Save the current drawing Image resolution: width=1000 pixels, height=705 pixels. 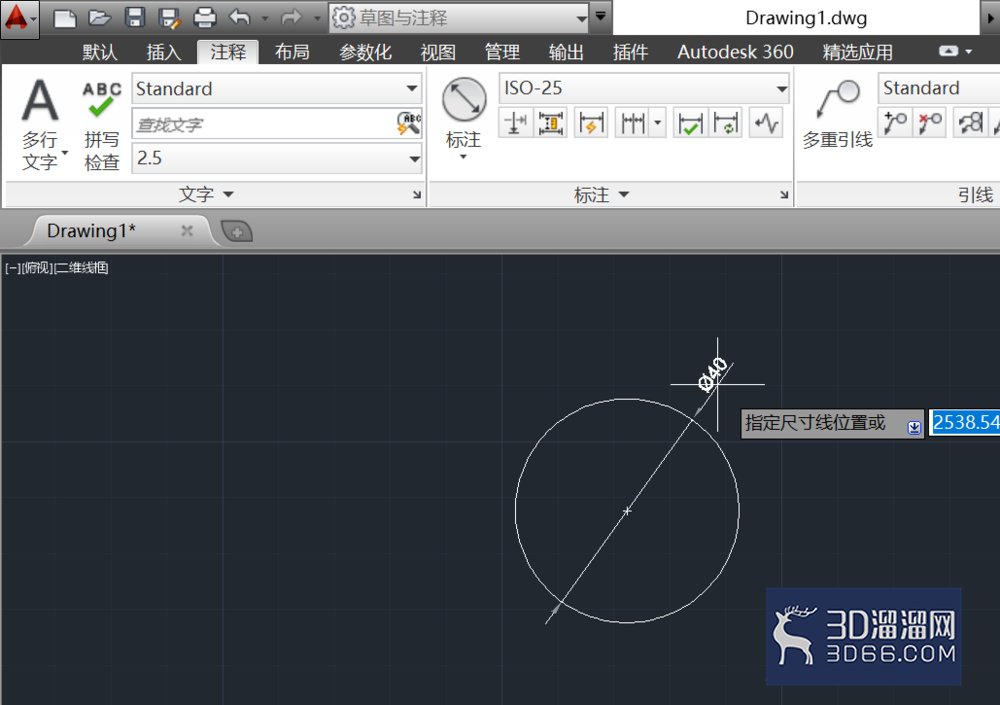135,18
